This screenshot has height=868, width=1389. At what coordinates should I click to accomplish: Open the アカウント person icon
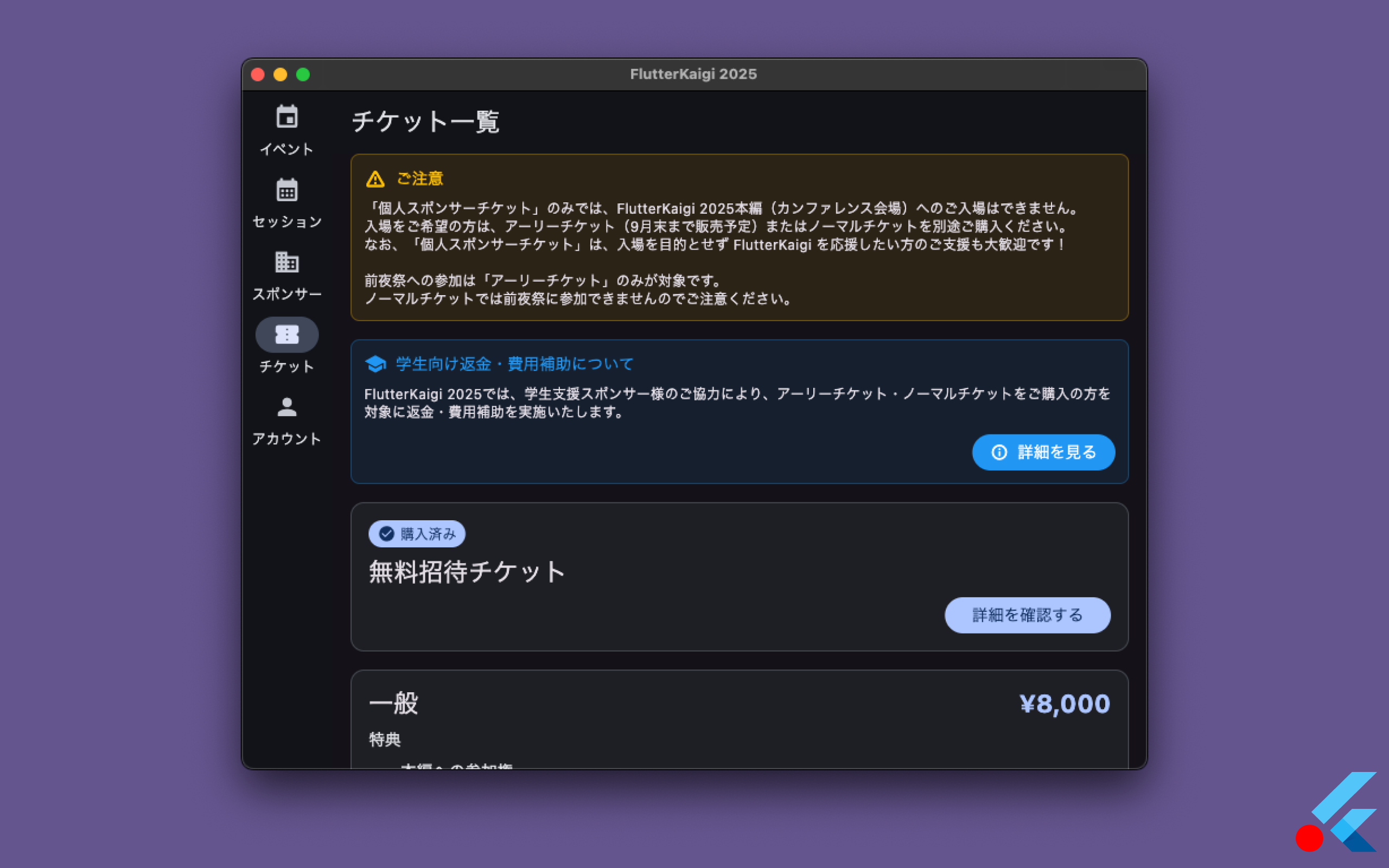(287, 407)
